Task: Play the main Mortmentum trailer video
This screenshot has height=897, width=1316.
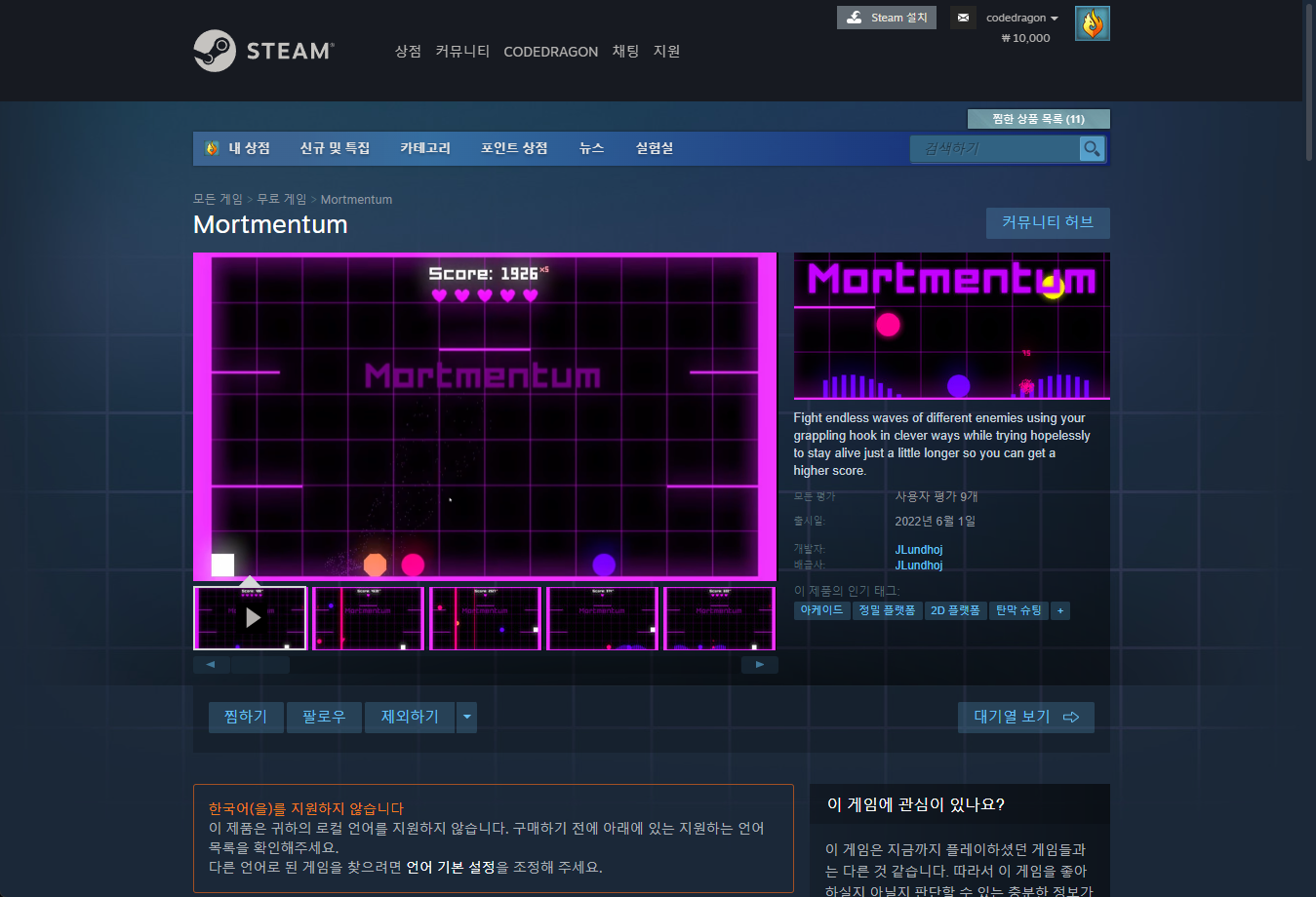Action: (x=485, y=416)
